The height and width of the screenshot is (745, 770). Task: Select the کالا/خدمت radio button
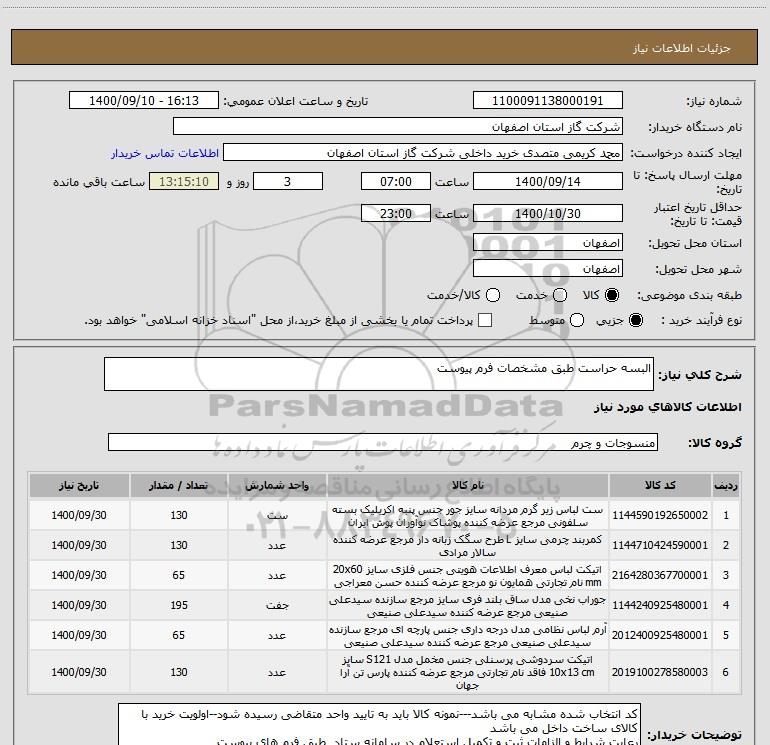[x=493, y=295]
